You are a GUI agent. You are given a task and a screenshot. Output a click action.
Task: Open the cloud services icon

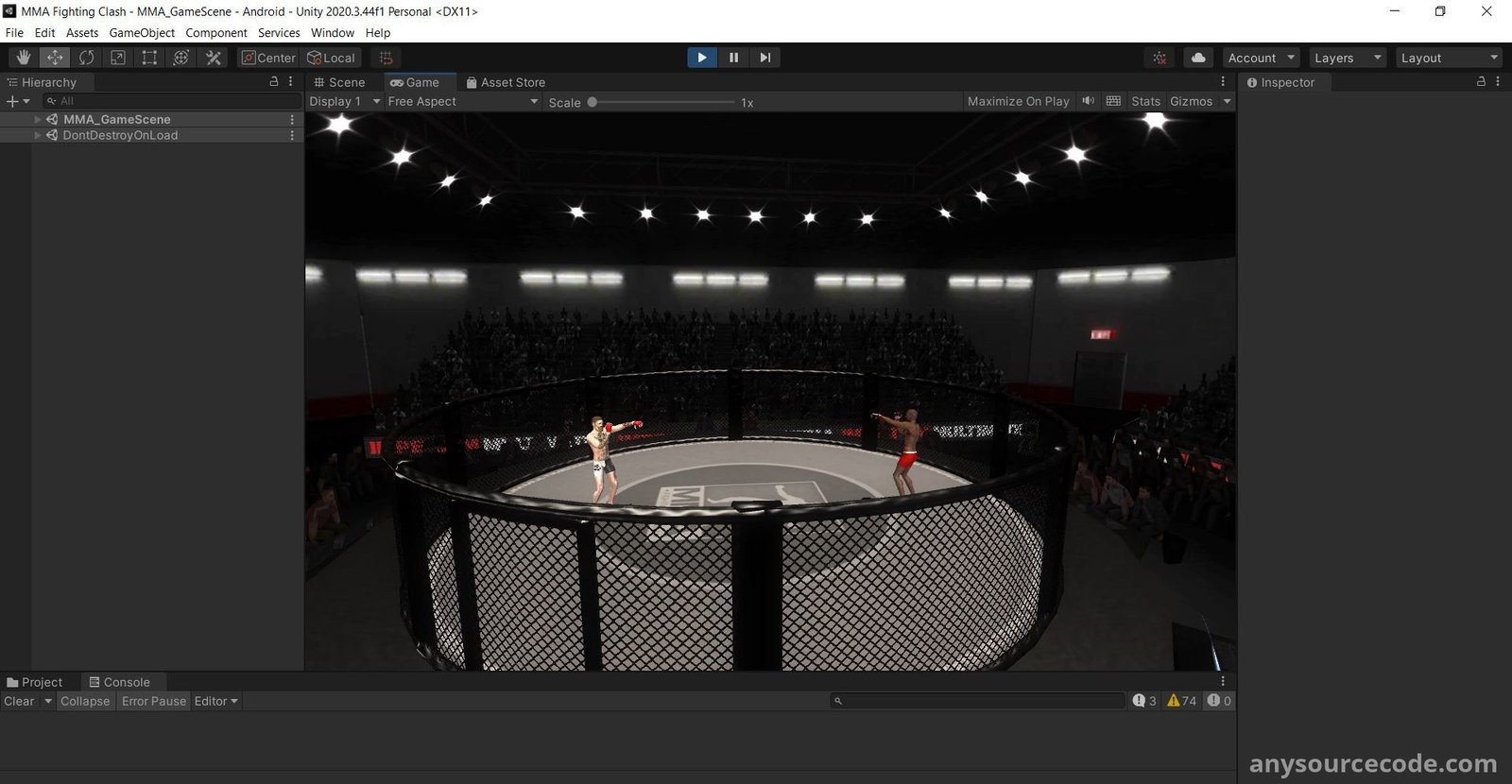pyautogui.click(x=1198, y=58)
